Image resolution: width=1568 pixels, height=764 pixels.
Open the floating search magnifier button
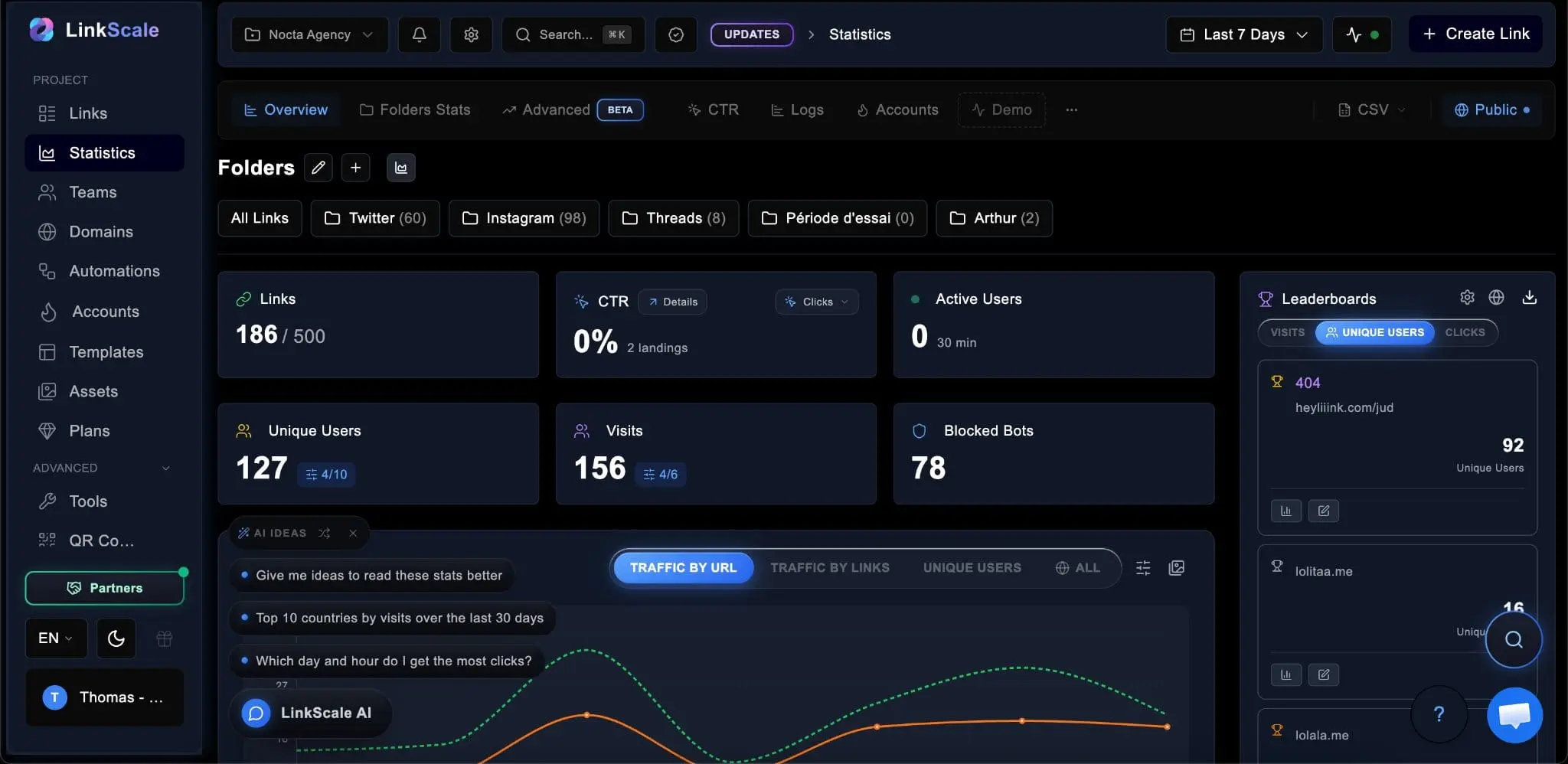1514,639
